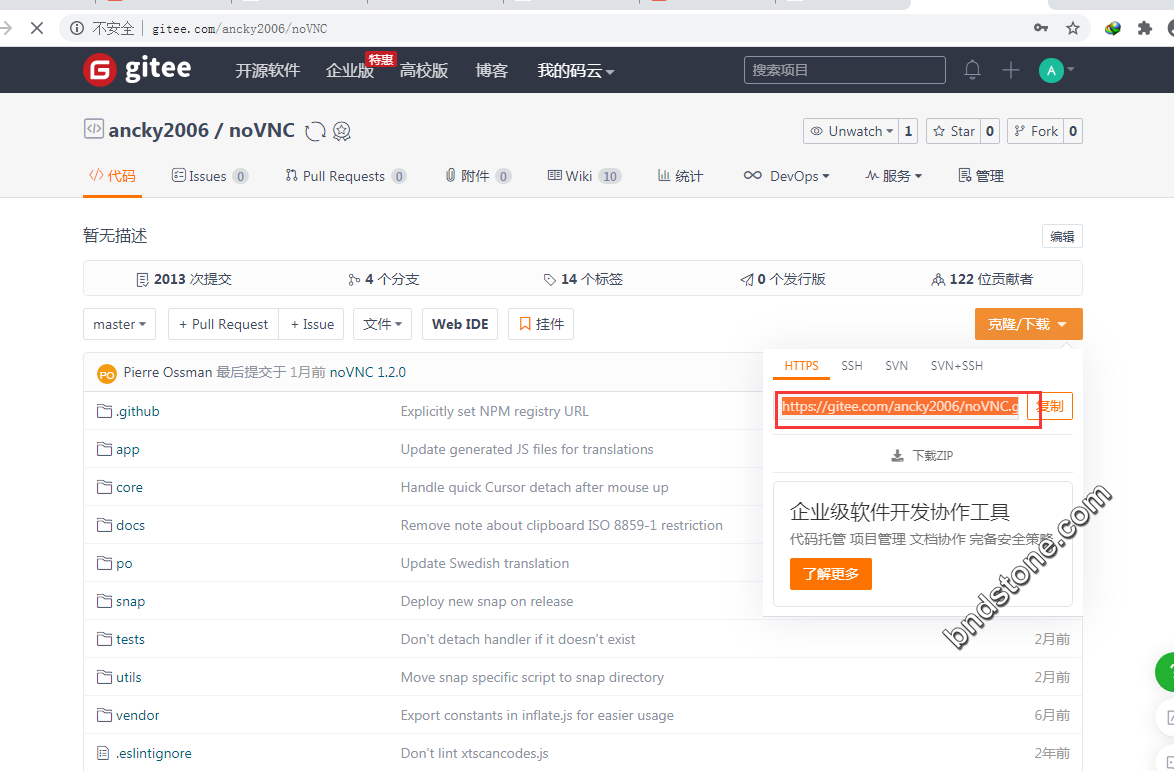
Task: Open the Web IDE button
Action: 460,324
